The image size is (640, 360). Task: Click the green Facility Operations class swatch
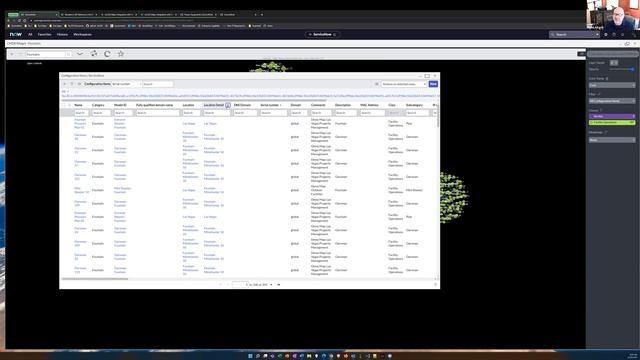coord(612,122)
